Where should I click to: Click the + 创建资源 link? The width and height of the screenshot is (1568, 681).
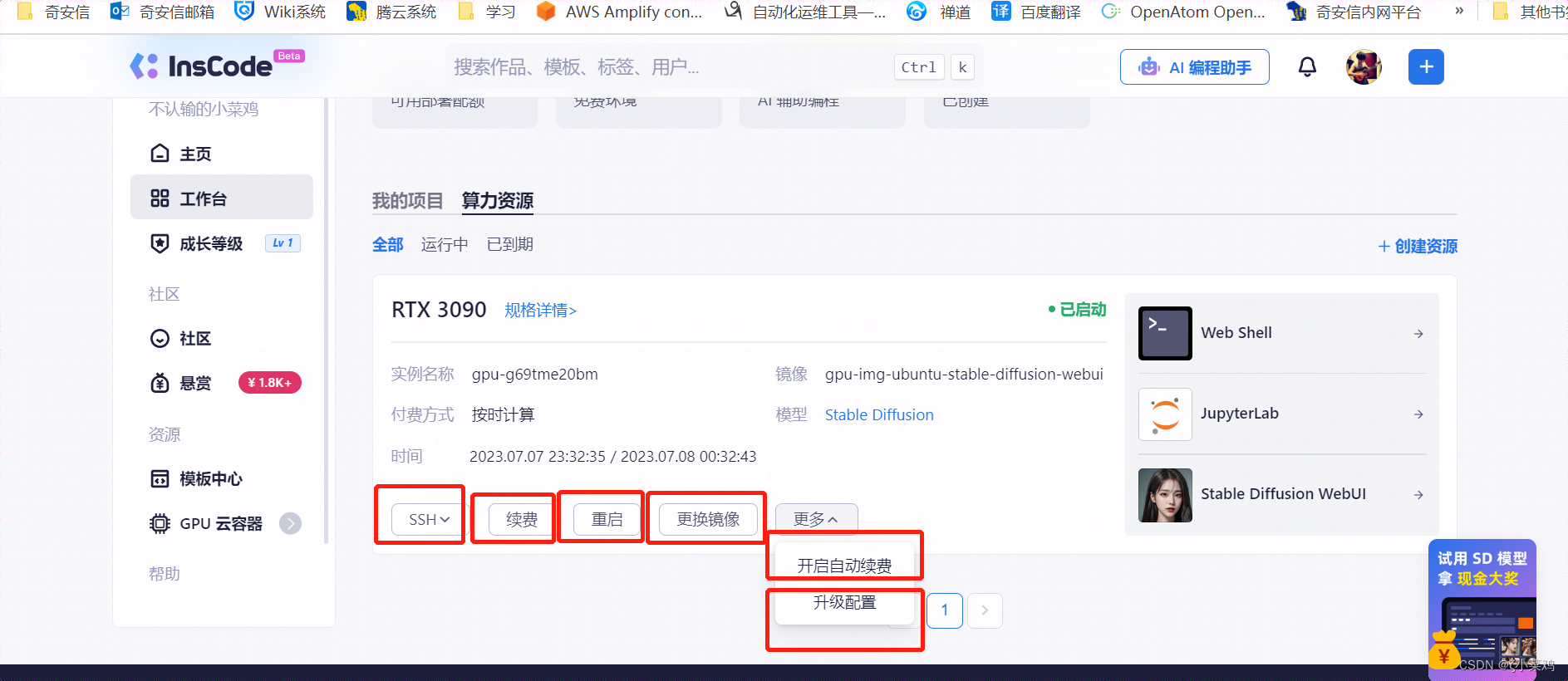(x=1418, y=246)
